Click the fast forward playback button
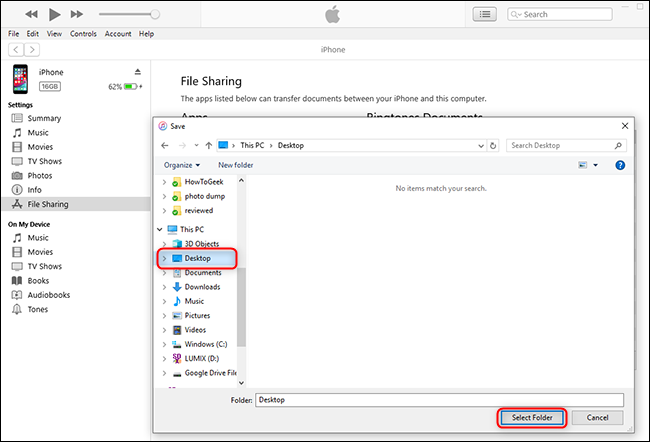650x442 pixels. point(77,15)
